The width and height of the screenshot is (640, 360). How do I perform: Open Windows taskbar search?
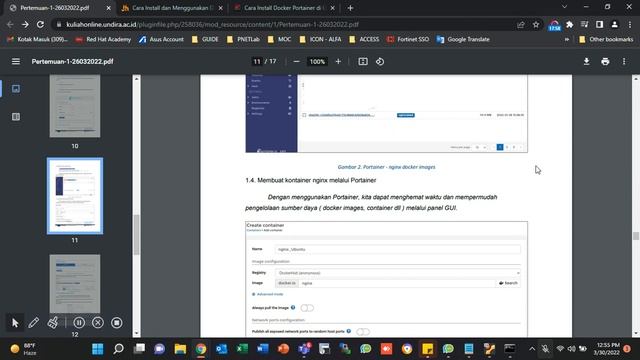(118, 349)
